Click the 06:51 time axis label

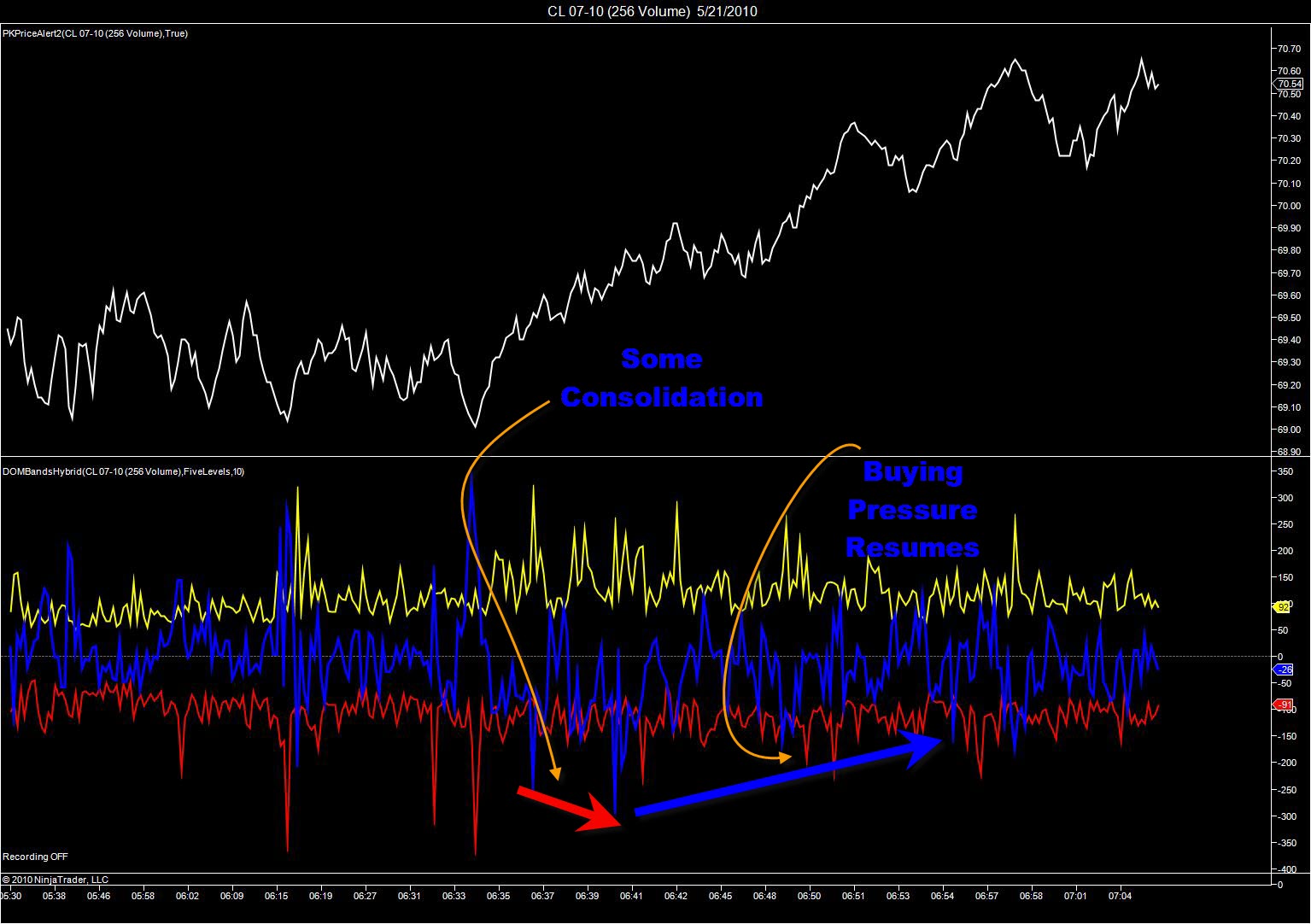854,897
